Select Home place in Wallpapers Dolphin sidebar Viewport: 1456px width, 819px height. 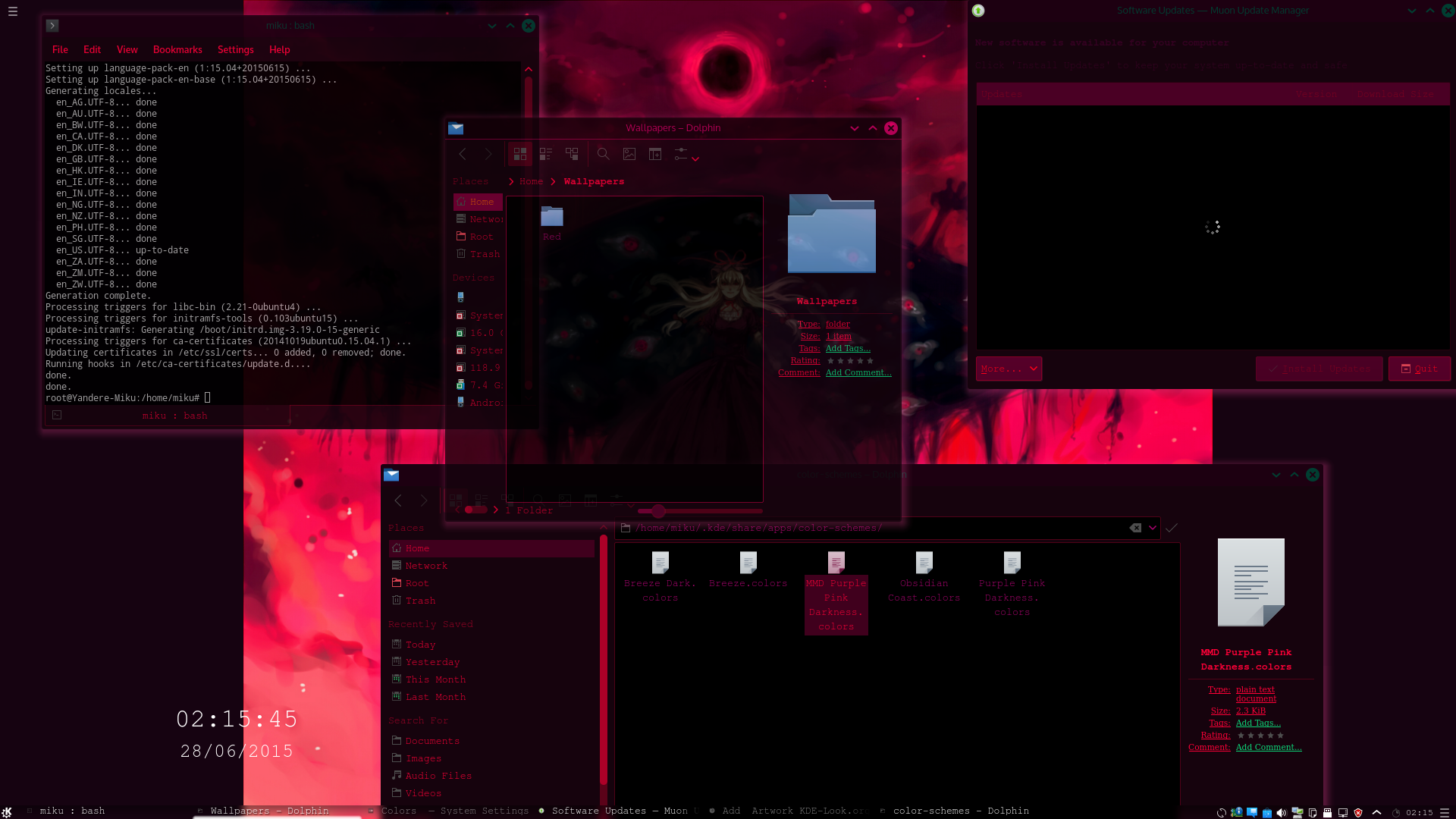pyautogui.click(x=478, y=202)
